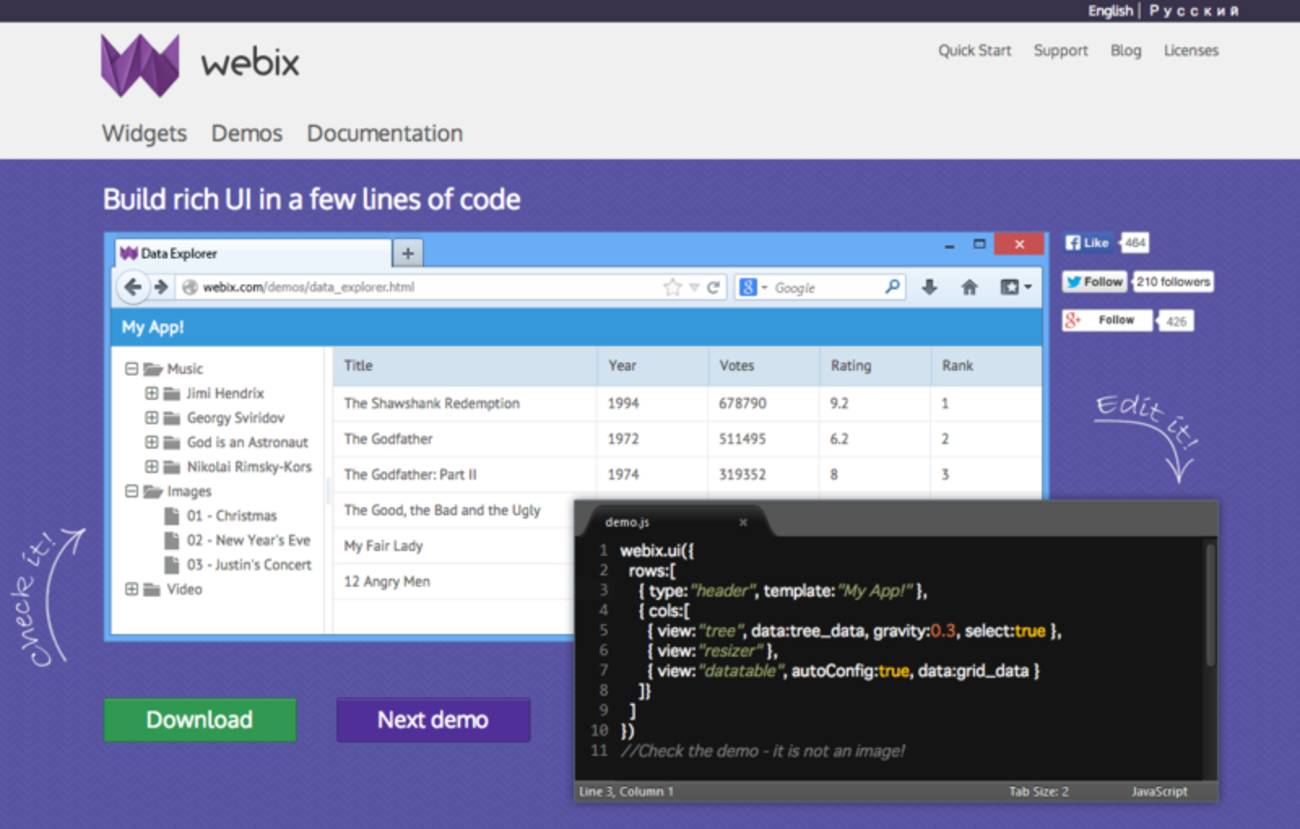Click the search magnifier icon in Google box
Screen dimensions: 1300x829
892,287
